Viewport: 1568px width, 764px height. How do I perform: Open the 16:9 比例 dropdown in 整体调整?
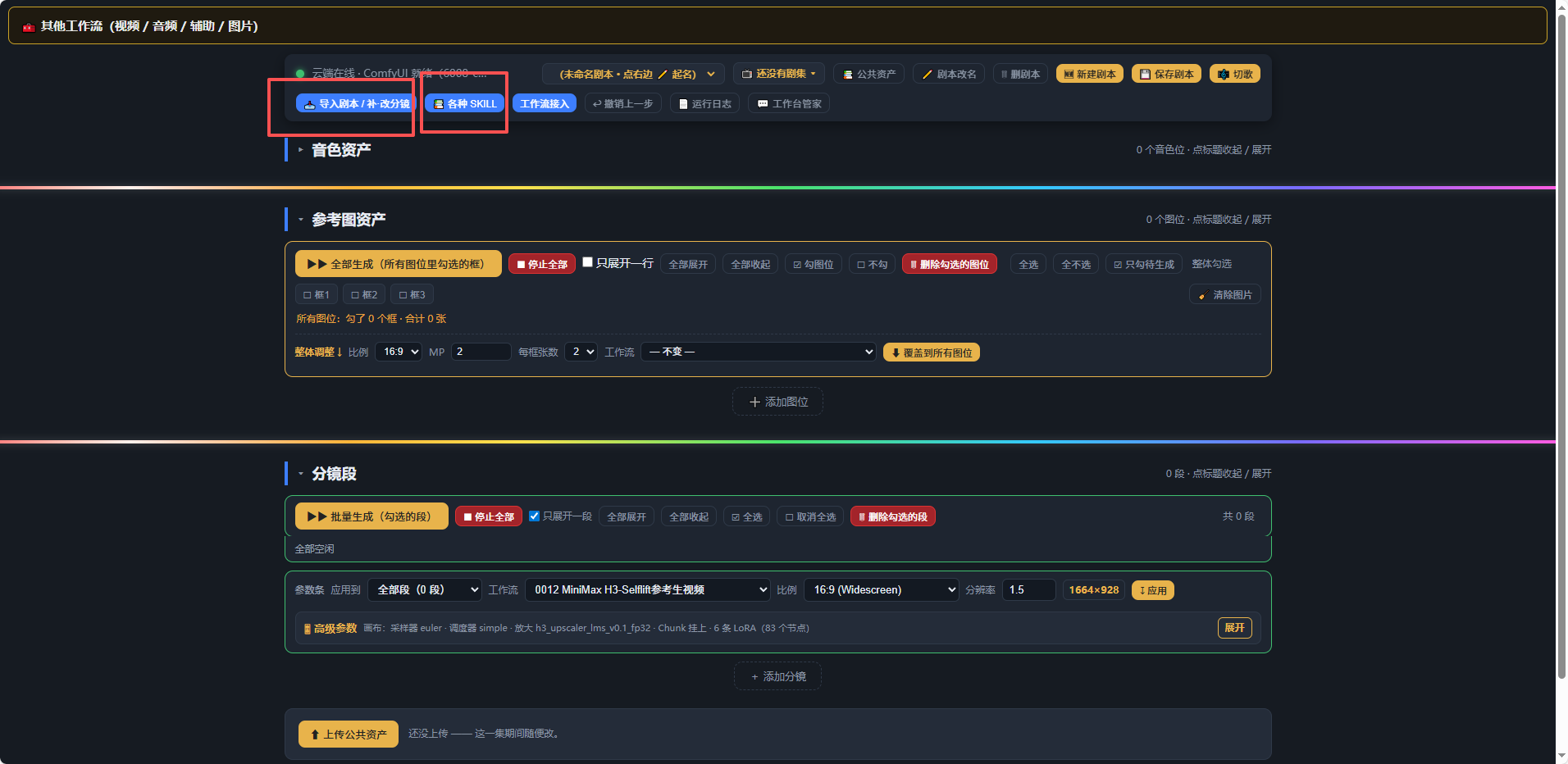[399, 352]
